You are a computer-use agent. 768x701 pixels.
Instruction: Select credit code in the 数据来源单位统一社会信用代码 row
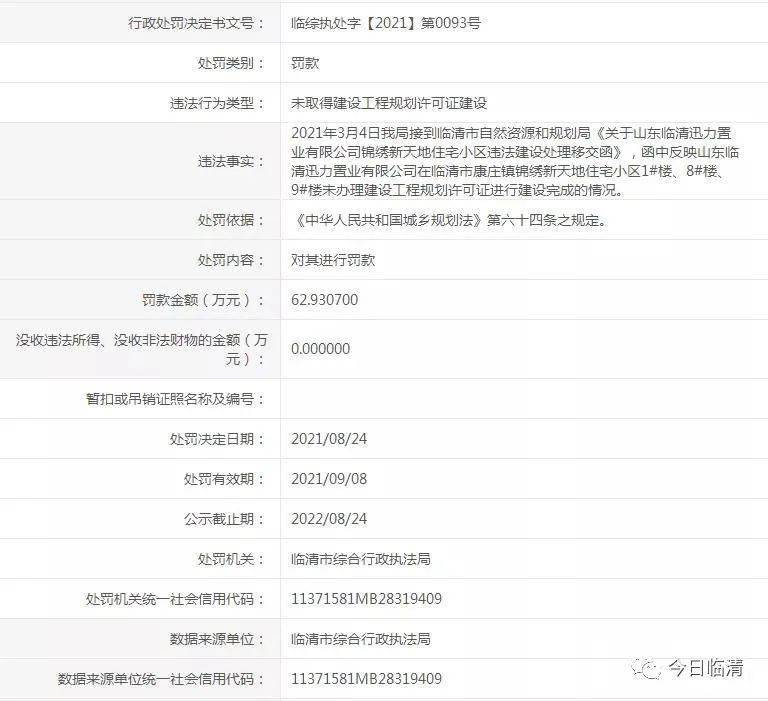pos(366,679)
